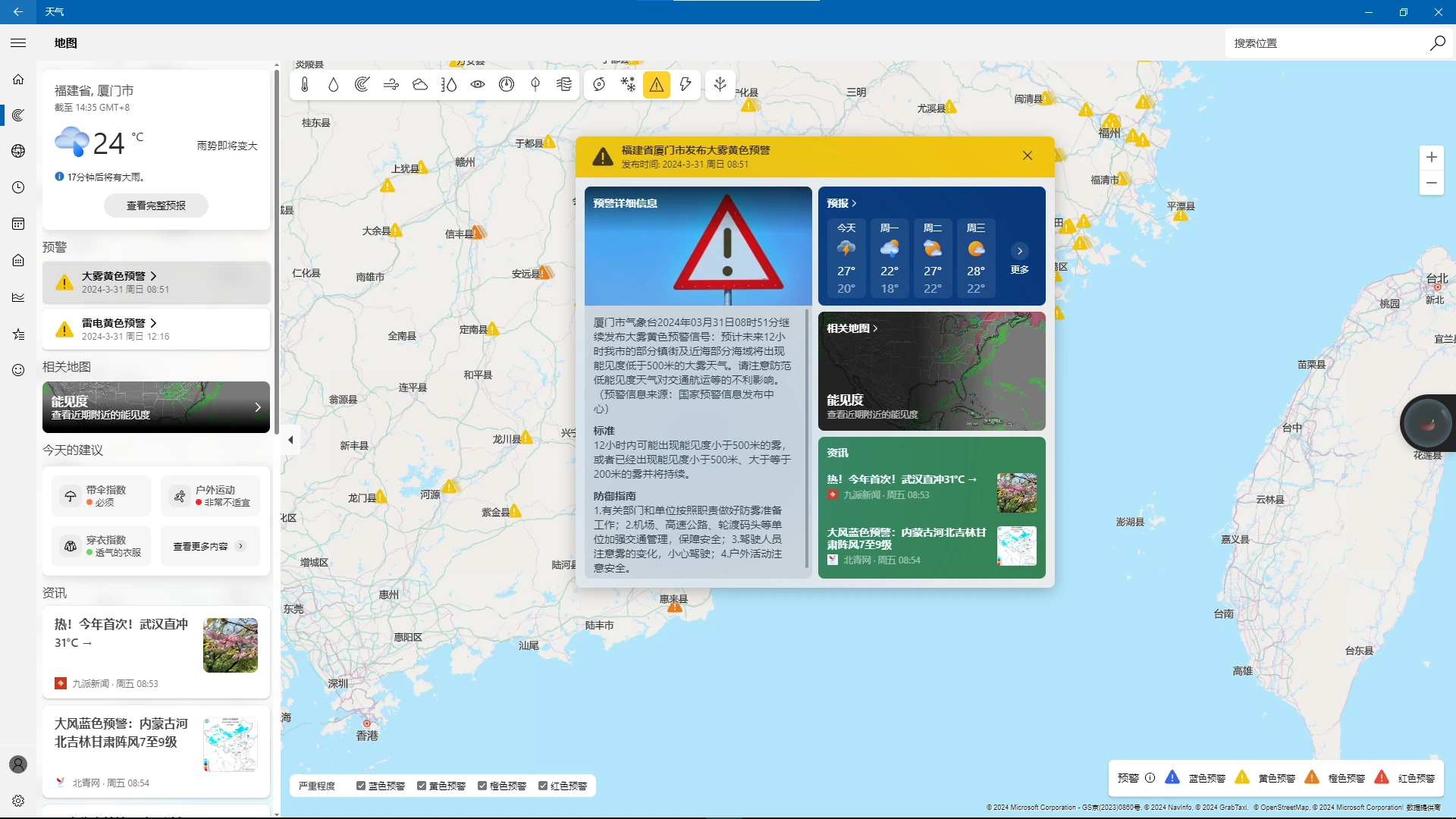This screenshot has height=819, width=1456.
Task: Select the visibility eye map layer
Action: tap(478, 84)
